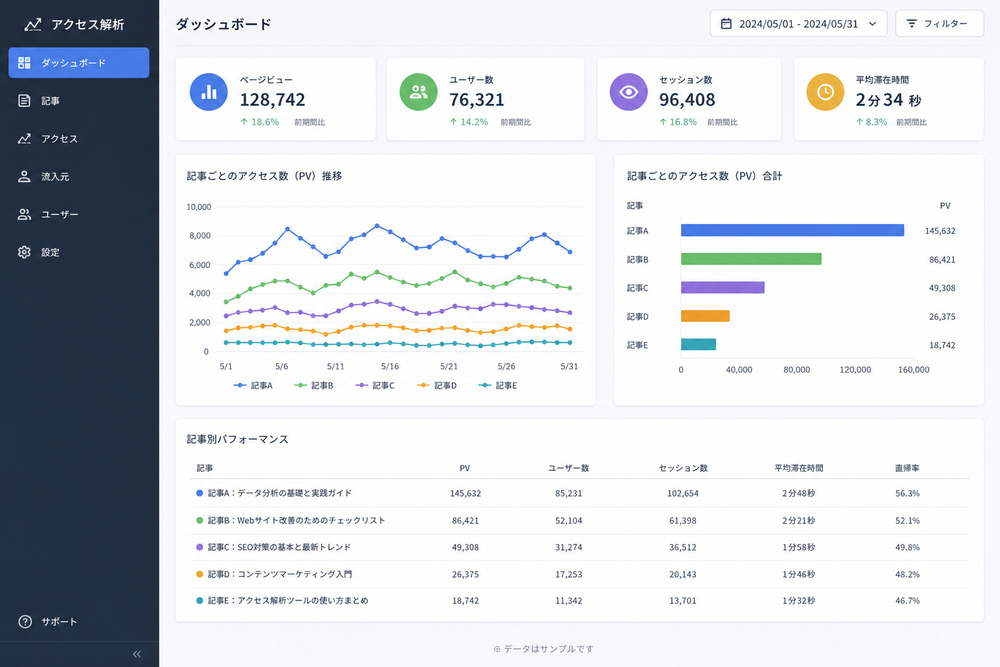Click the purple 記事C bar

(x=723, y=288)
